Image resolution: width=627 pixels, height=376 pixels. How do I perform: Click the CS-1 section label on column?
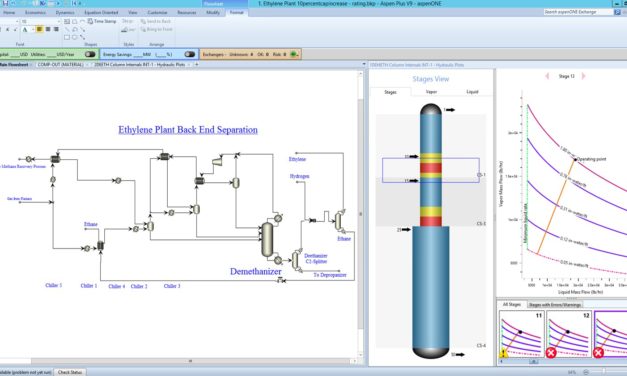tap(481, 175)
